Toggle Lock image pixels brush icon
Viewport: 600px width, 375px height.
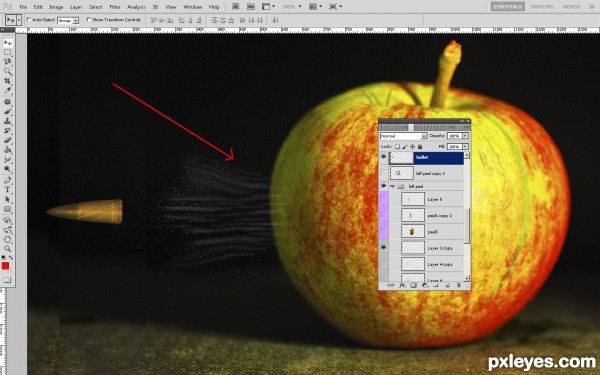405,147
